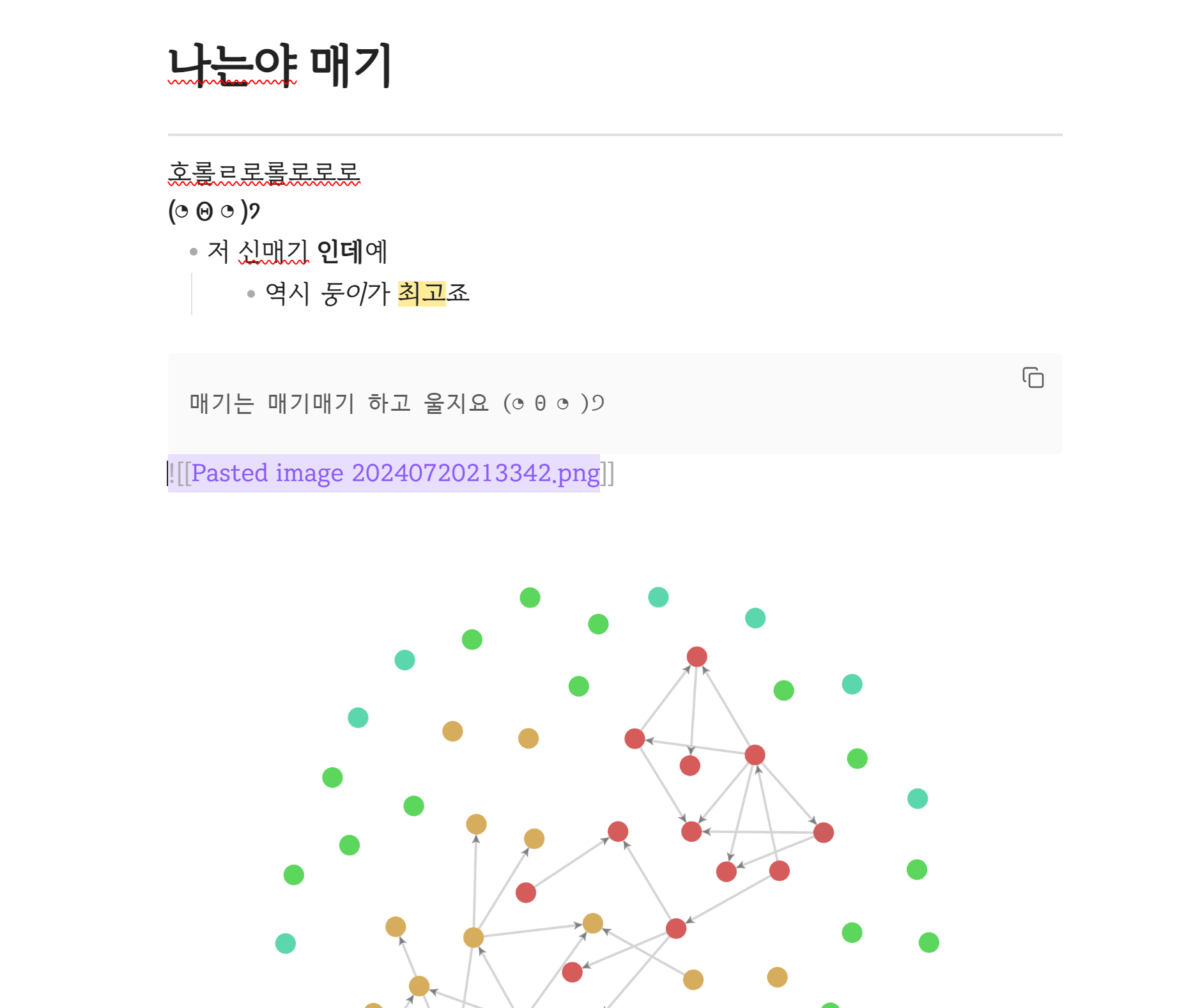Viewport: 1186px width, 1008px height.
Task: Click the first line 호롤ㄹ로롤로로로
Action: tap(264, 172)
